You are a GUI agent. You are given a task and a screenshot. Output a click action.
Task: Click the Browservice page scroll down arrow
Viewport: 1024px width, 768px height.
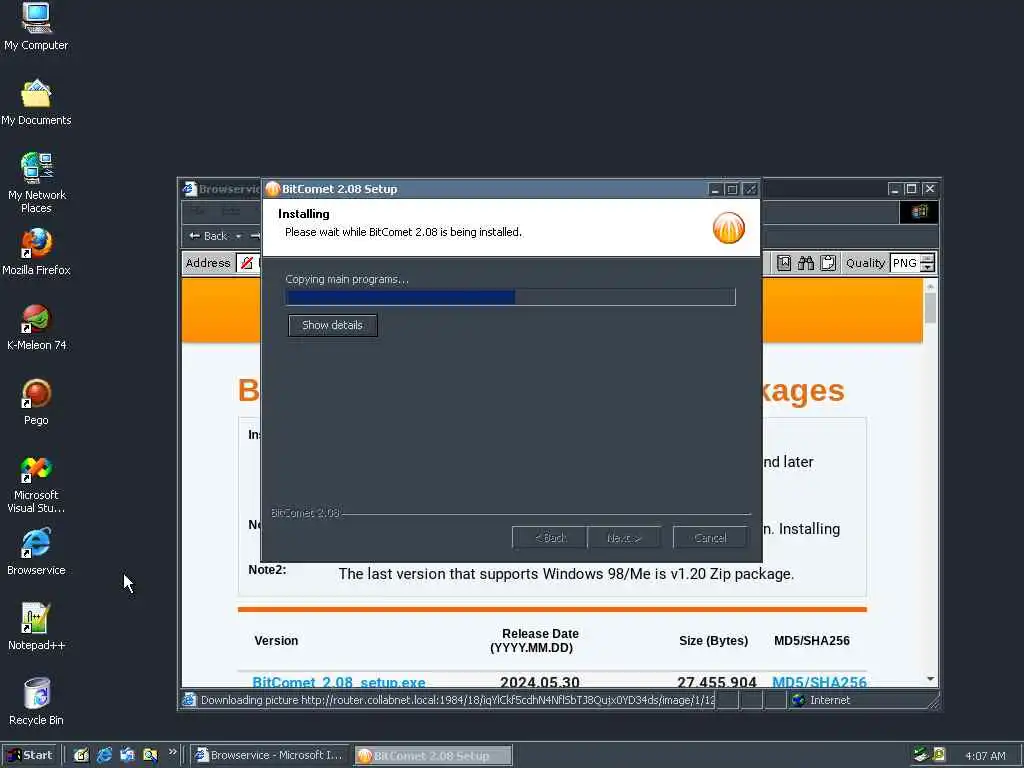coord(931,679)
